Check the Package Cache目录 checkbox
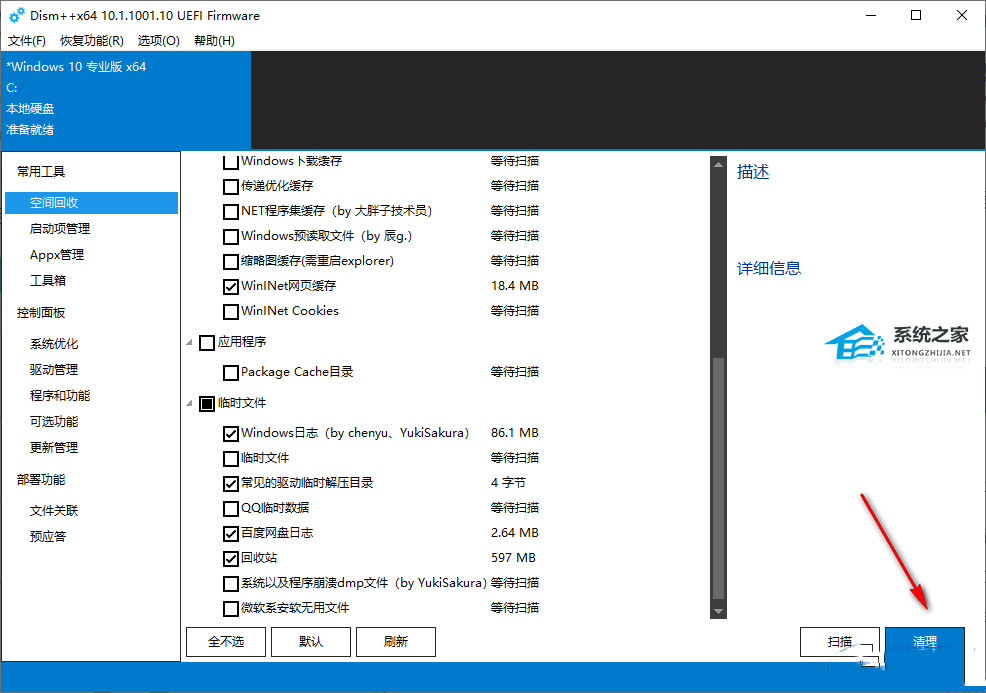This screenshot has width=986, height=693. point(231,373)
